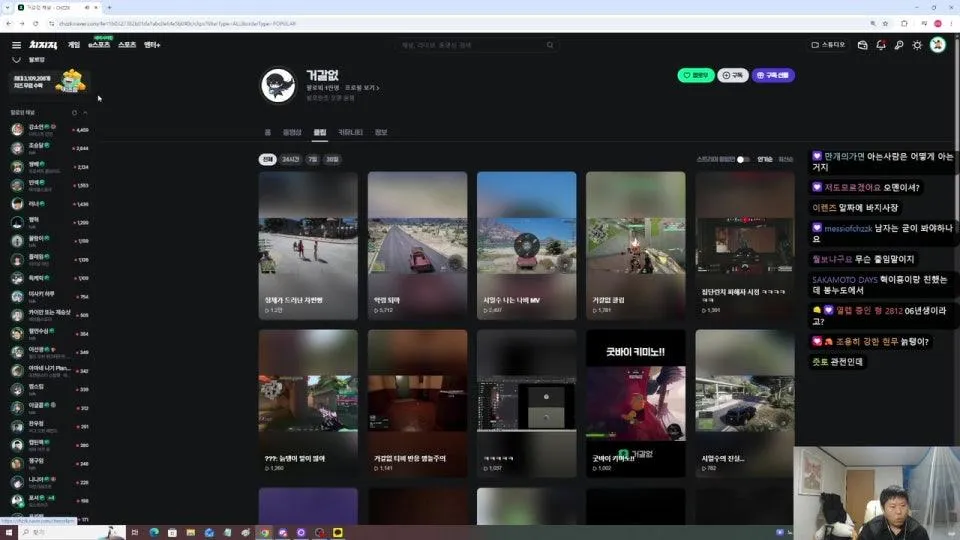Open a new browser tab
Screen dimensions: 960x540
coord(109,7)
